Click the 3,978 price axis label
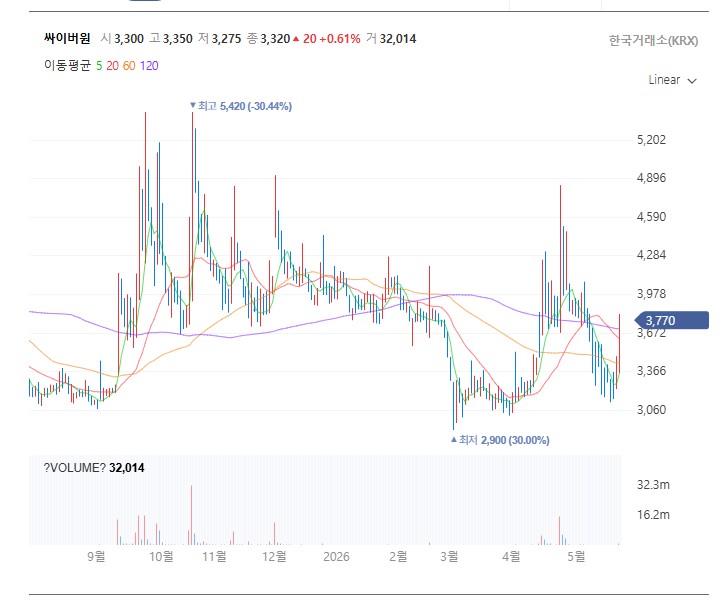Viewport: 719px width, 599px height. 651,294
